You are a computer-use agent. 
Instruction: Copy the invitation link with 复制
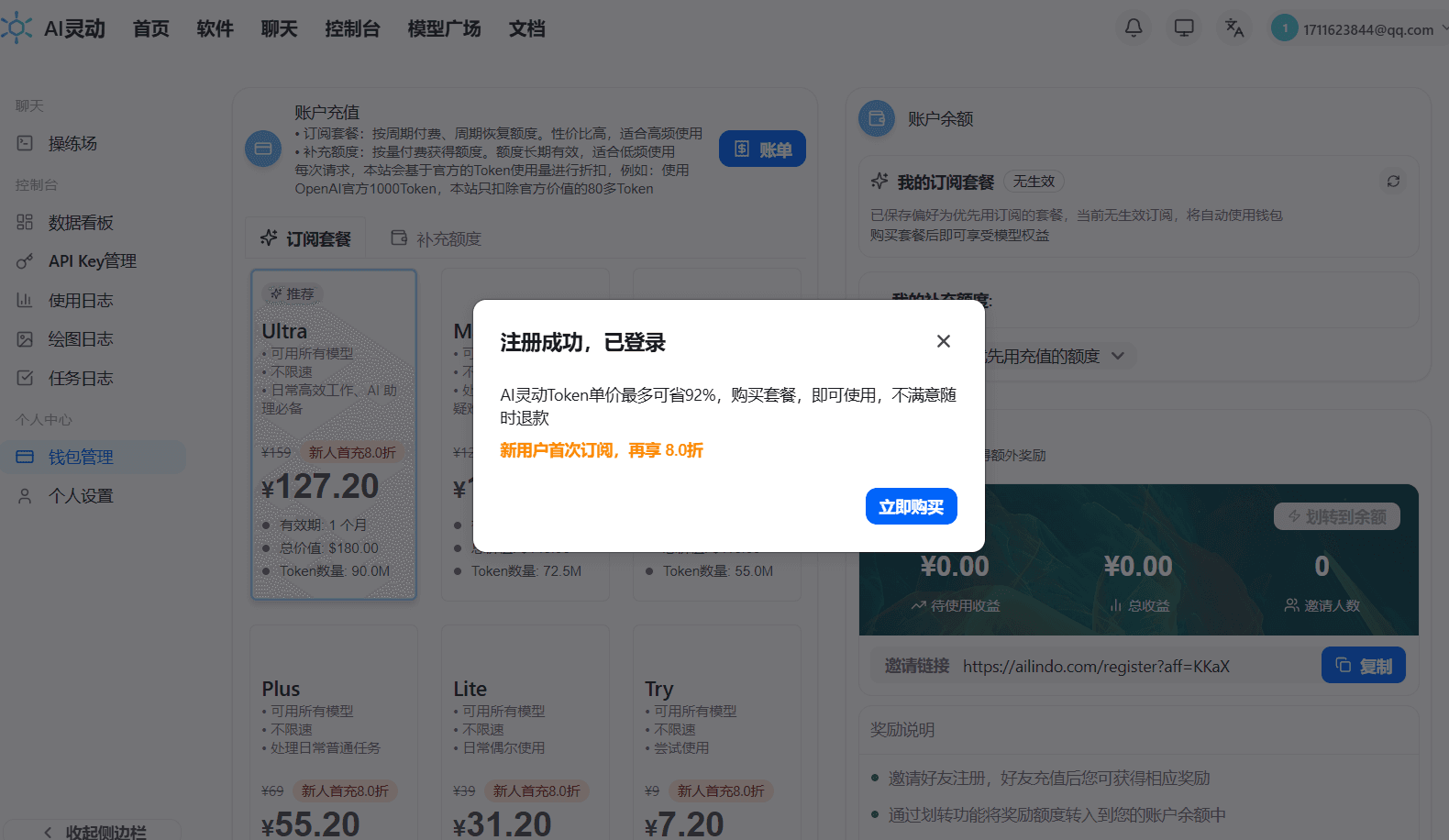1364,666
